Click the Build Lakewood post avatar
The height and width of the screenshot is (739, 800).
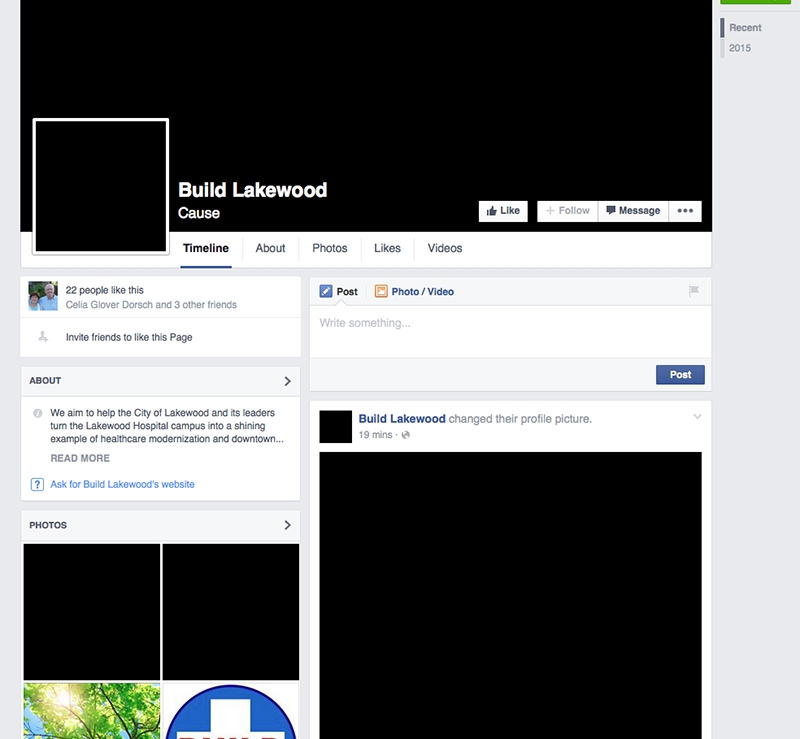point(335,426)
